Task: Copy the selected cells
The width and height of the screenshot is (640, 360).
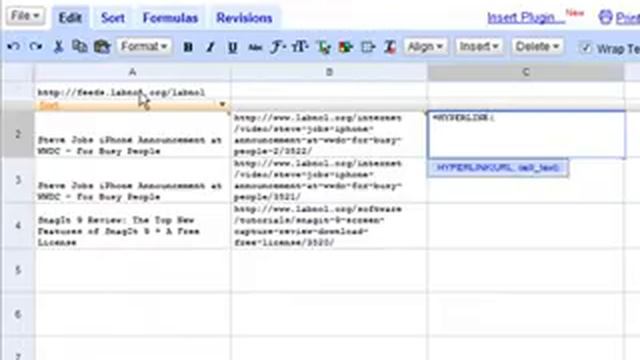Action: coord(80,47)
